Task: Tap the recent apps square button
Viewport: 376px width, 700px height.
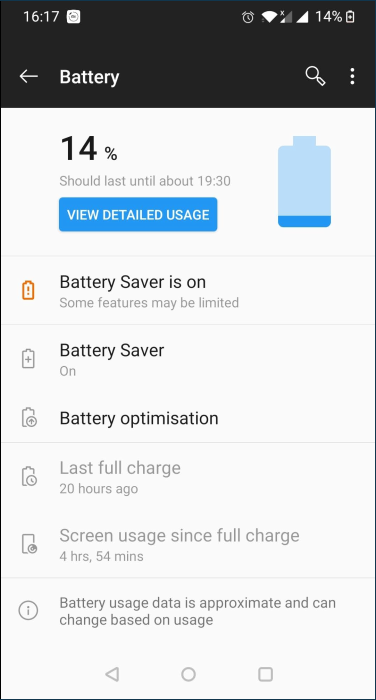Action: (x=265, y=674)
